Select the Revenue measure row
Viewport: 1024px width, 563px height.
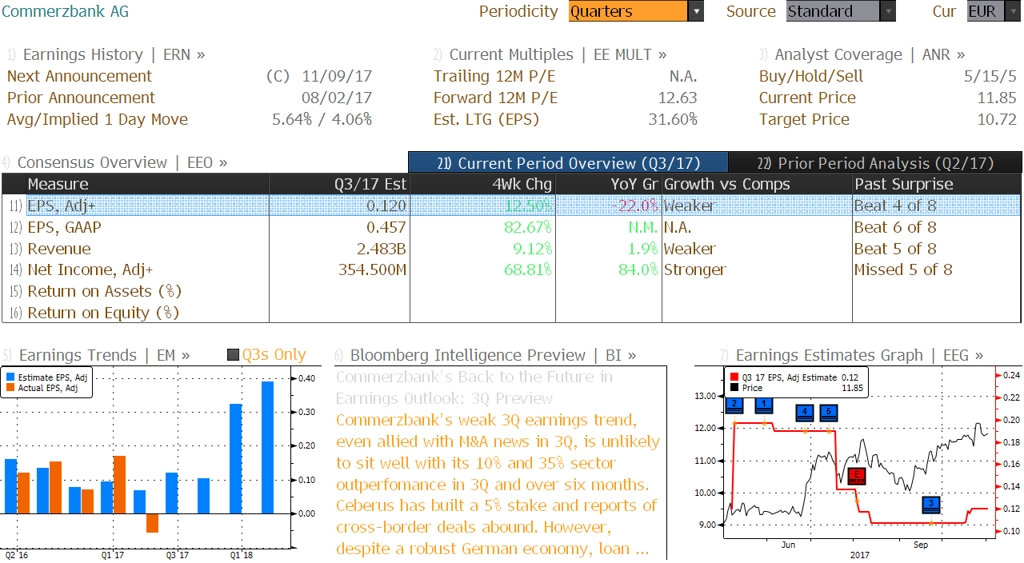[511, 249]
